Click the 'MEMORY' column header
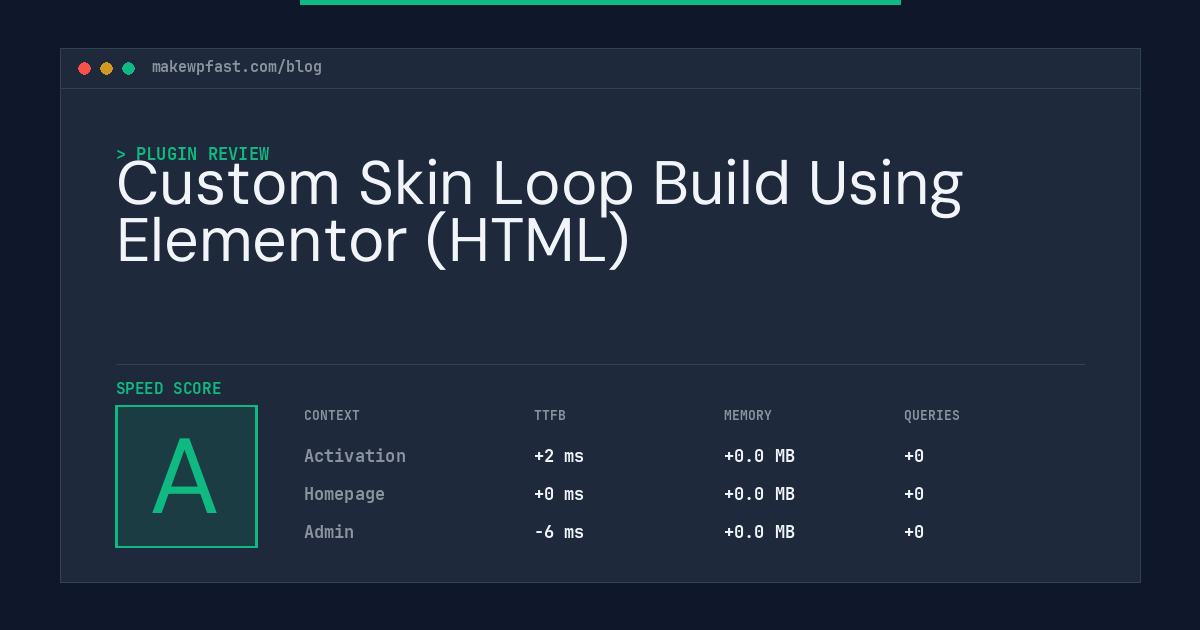Viewport: 1200px width, 630px height. tap(748, 415)
